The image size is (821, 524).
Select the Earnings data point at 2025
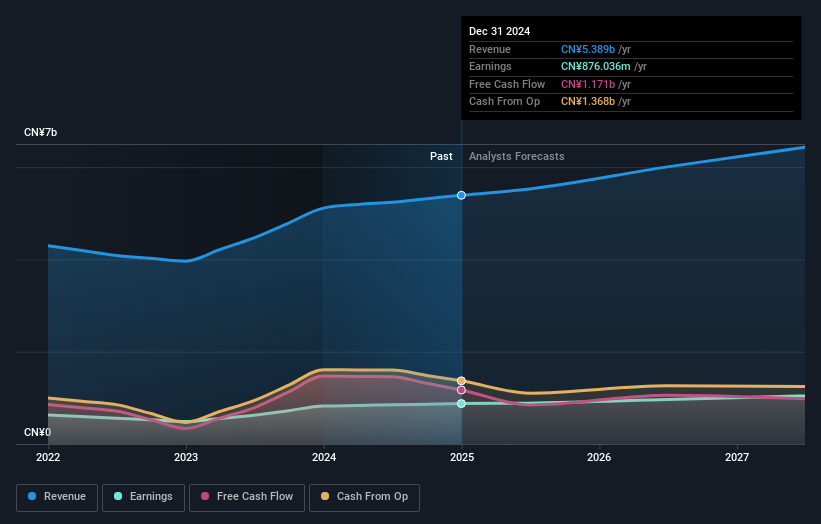point(461,404)
